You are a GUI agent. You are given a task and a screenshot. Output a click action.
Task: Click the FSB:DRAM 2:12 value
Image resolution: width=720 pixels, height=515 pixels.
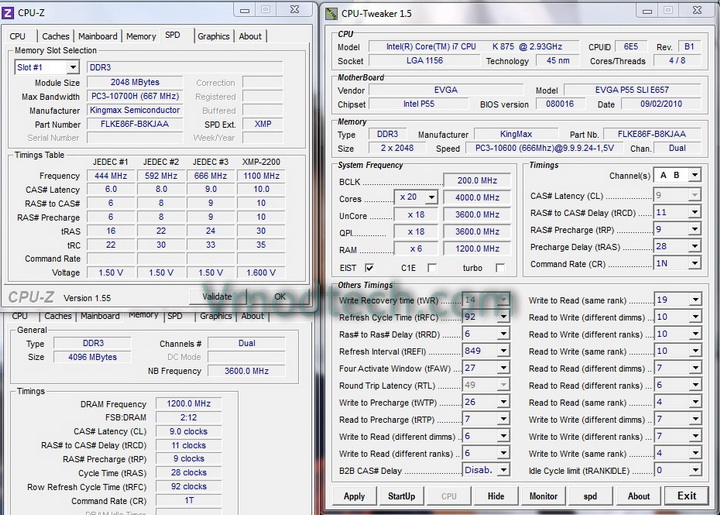tap(189, 417)
